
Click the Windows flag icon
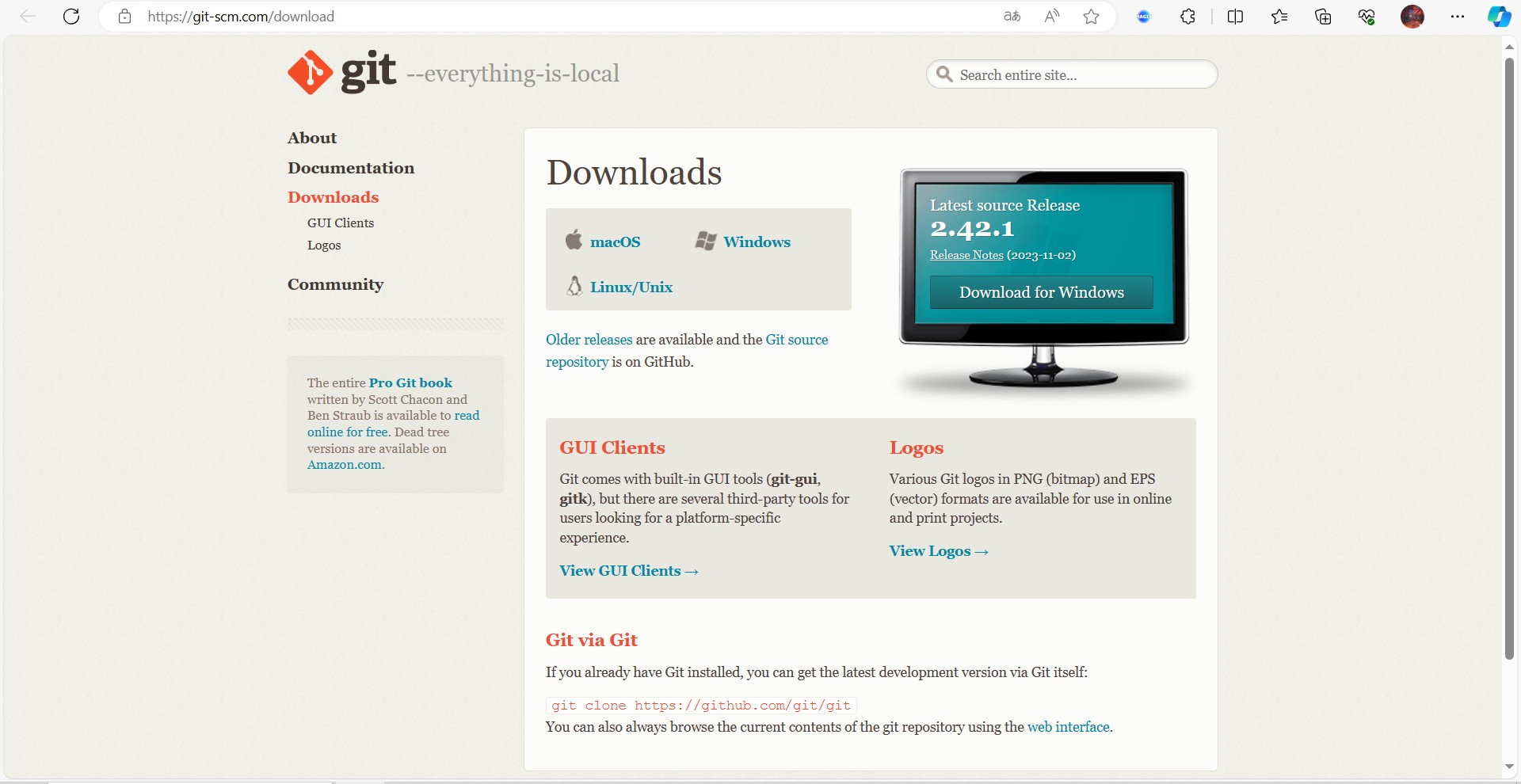[x=706, y=241]
